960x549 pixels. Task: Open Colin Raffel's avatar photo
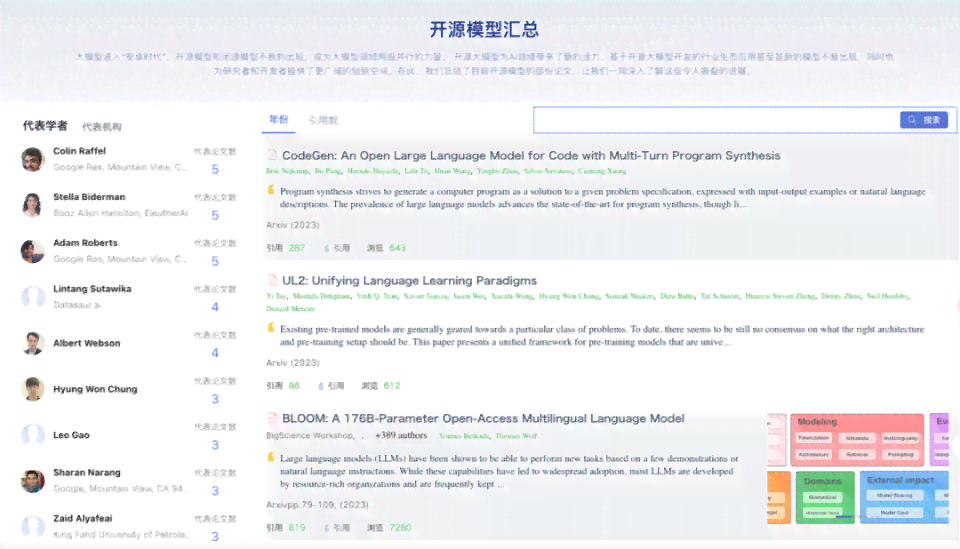(32, 159)
